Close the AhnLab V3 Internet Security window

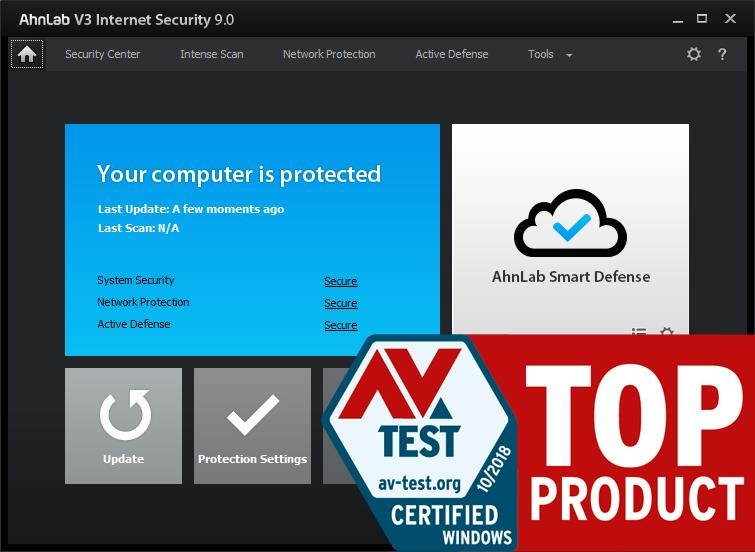click(731, 18)
